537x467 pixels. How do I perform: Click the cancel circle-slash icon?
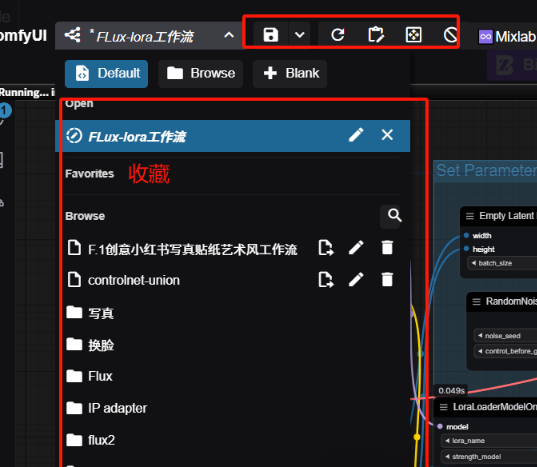451,35
